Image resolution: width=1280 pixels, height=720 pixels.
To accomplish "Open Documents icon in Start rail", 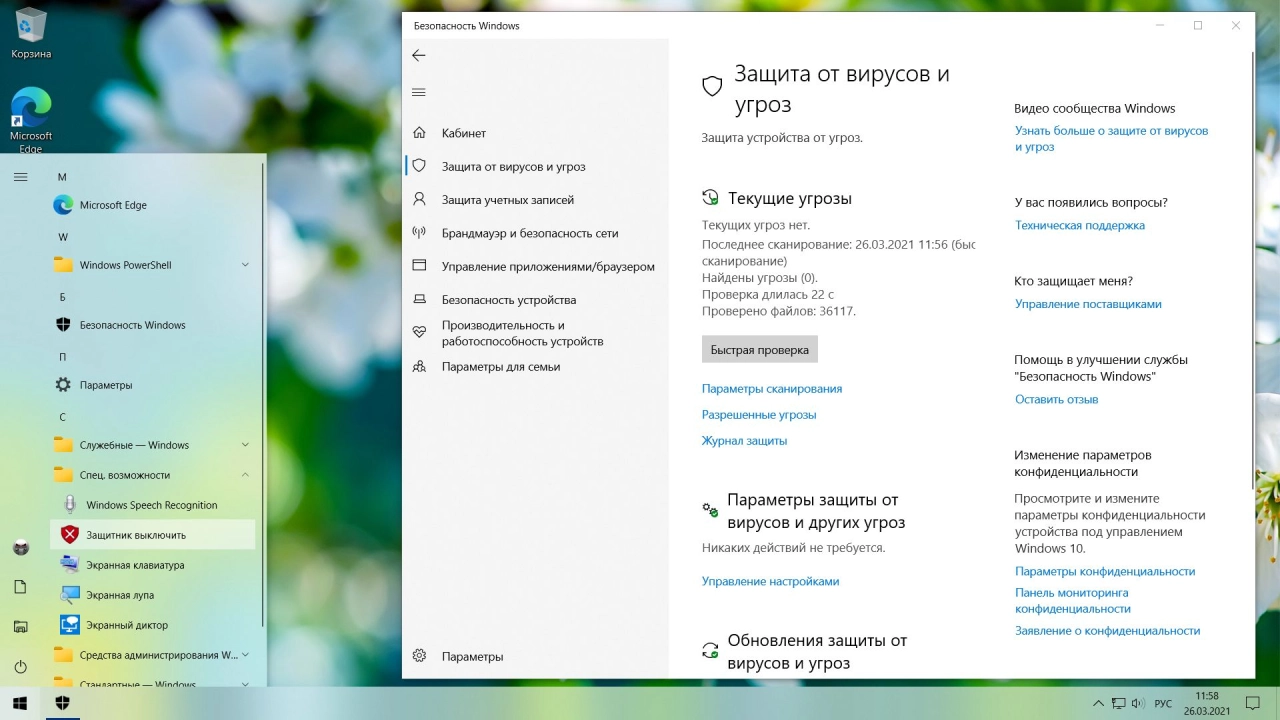I will coord(20,587).
